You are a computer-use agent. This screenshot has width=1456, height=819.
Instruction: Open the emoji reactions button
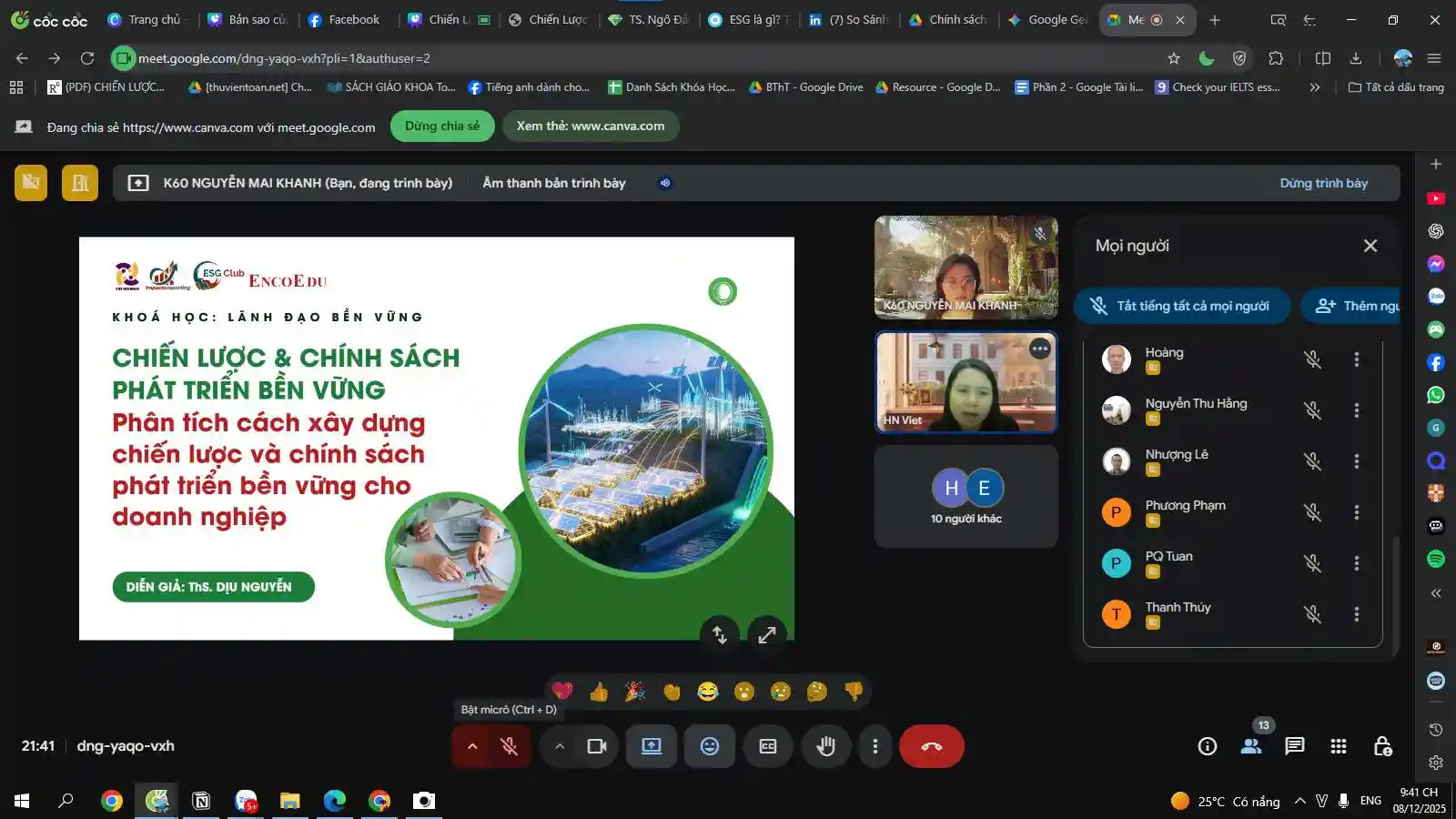click(x=710, y=746)
